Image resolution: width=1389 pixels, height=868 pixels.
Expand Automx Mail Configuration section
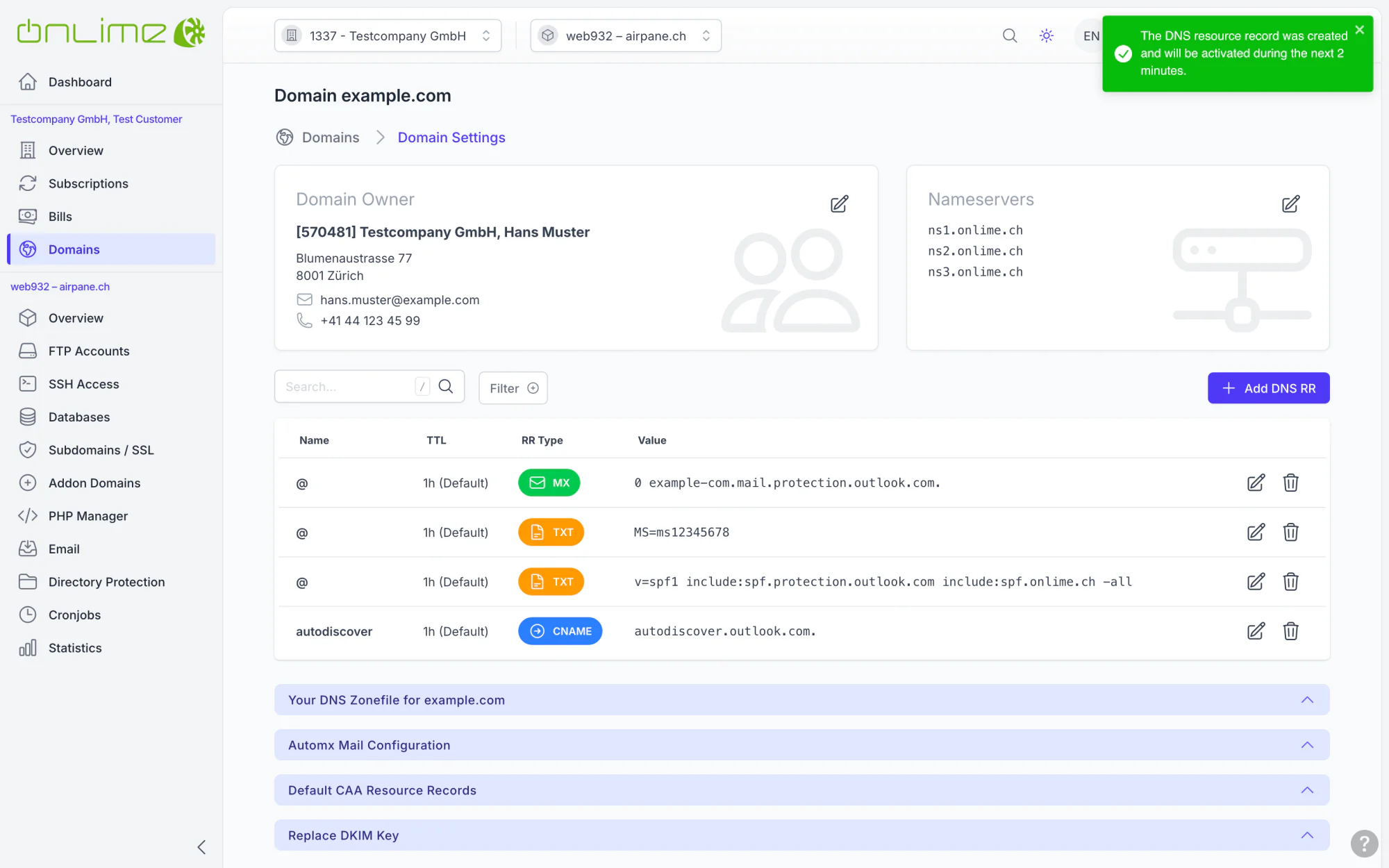[x=801, y=745]
